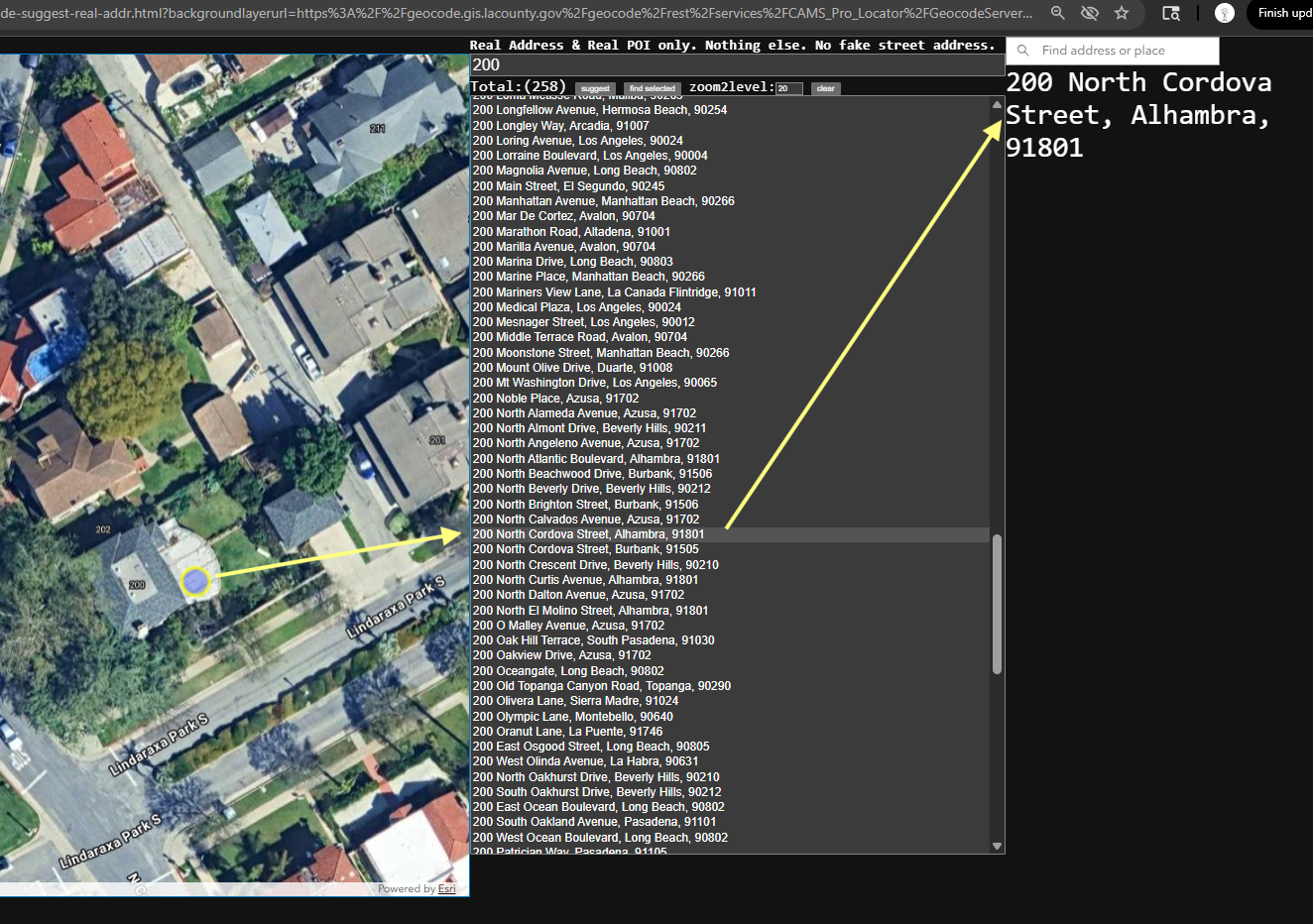
Task: Click the magnifier icon in Find address box
Action: point(1023,51)
